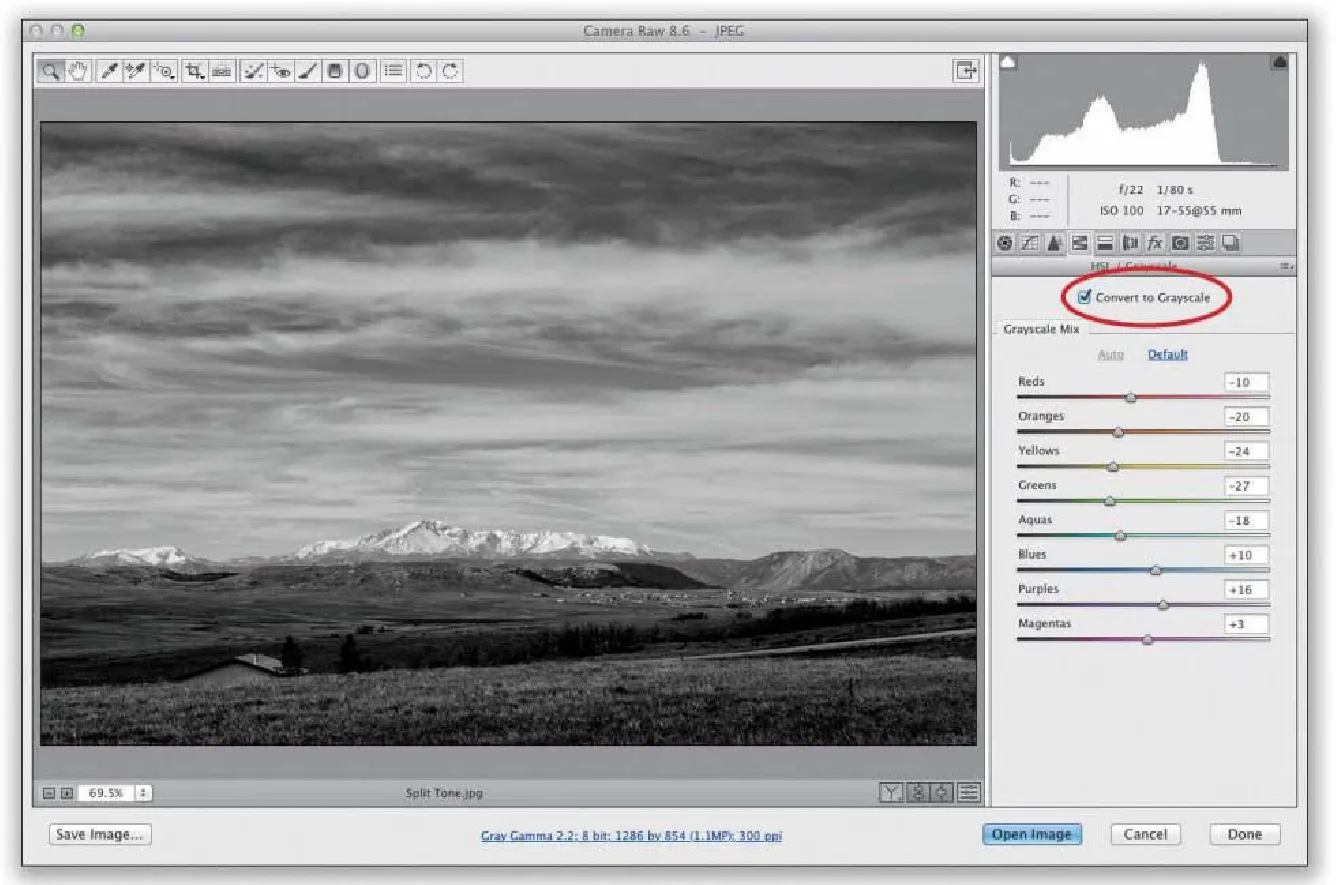The width and height of the screenshot is (1336, 885).
Task: Open workflow options link Gray Gamma 2.2
Action: 631,835
